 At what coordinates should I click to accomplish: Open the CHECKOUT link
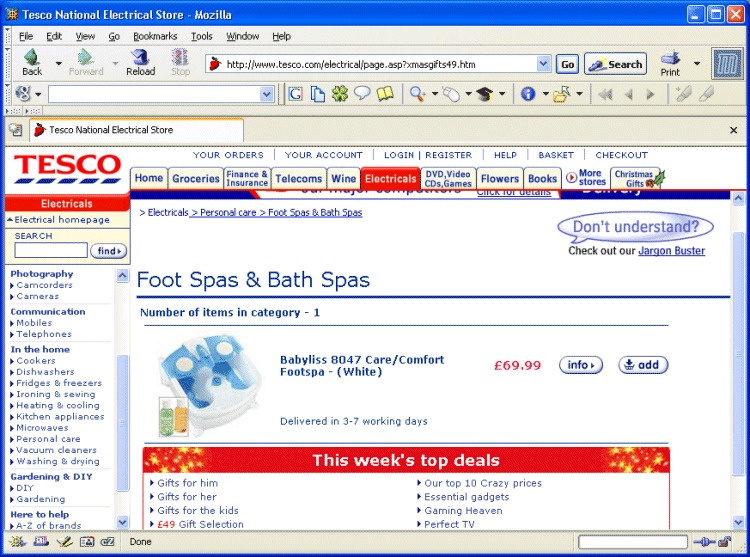pos(621,155)
